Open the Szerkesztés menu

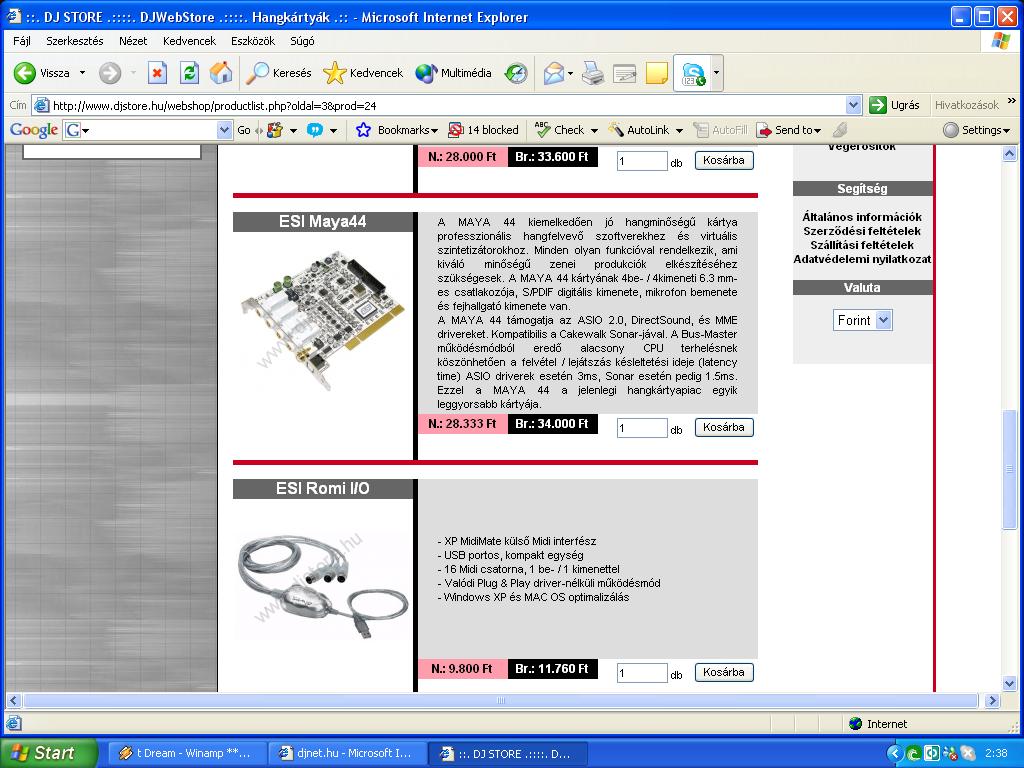[x=74, y=41]
